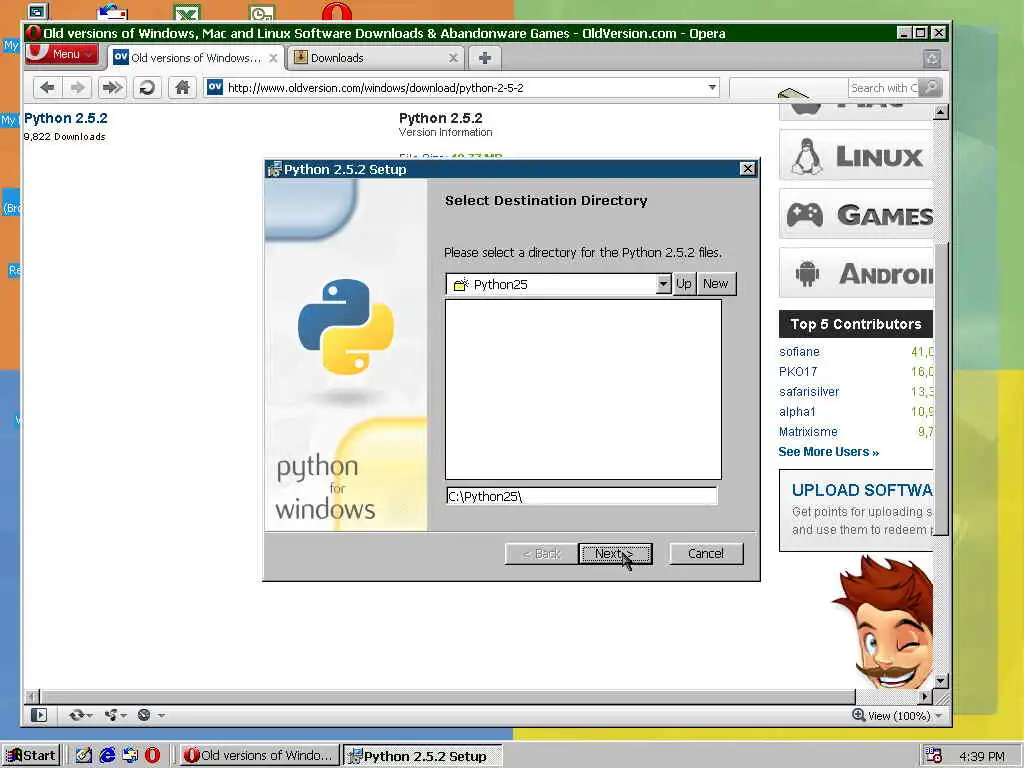
Task: Switch to Old versions of Windows taskbar button
Action: point(259,756)
